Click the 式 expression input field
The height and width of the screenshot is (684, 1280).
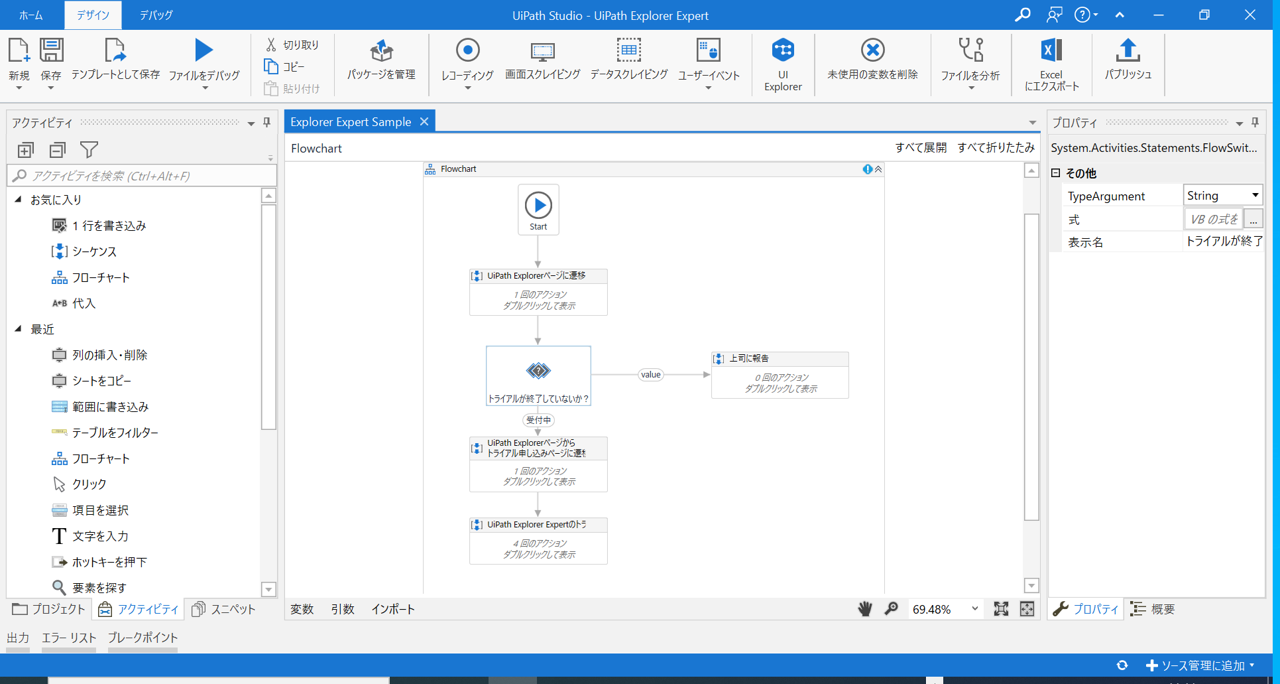(x=1214, y=219)
